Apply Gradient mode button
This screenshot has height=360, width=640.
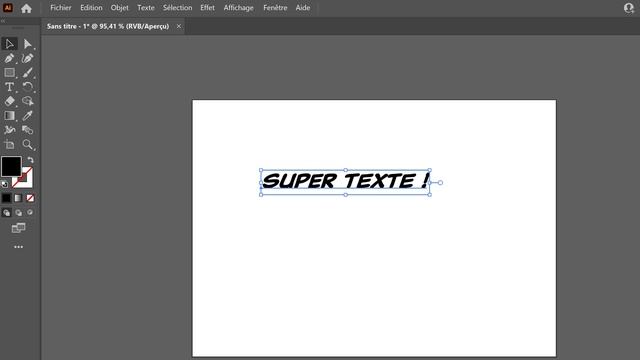(18, 198)
